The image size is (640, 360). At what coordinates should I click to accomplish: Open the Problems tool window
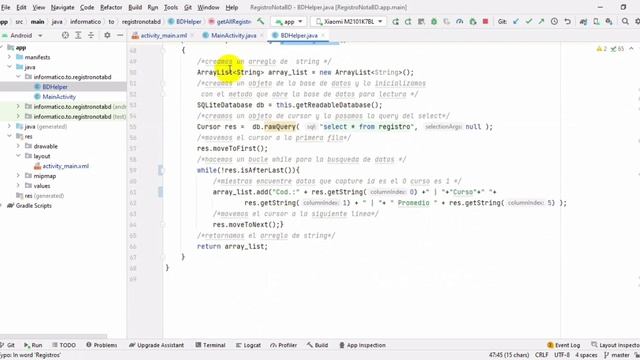pos(102,345)
